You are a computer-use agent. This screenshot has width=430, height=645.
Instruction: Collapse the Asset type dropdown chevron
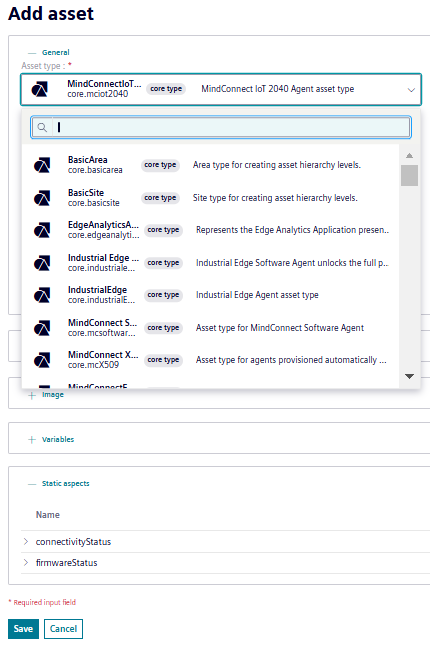pyautogui.click(x=411, y=90)
